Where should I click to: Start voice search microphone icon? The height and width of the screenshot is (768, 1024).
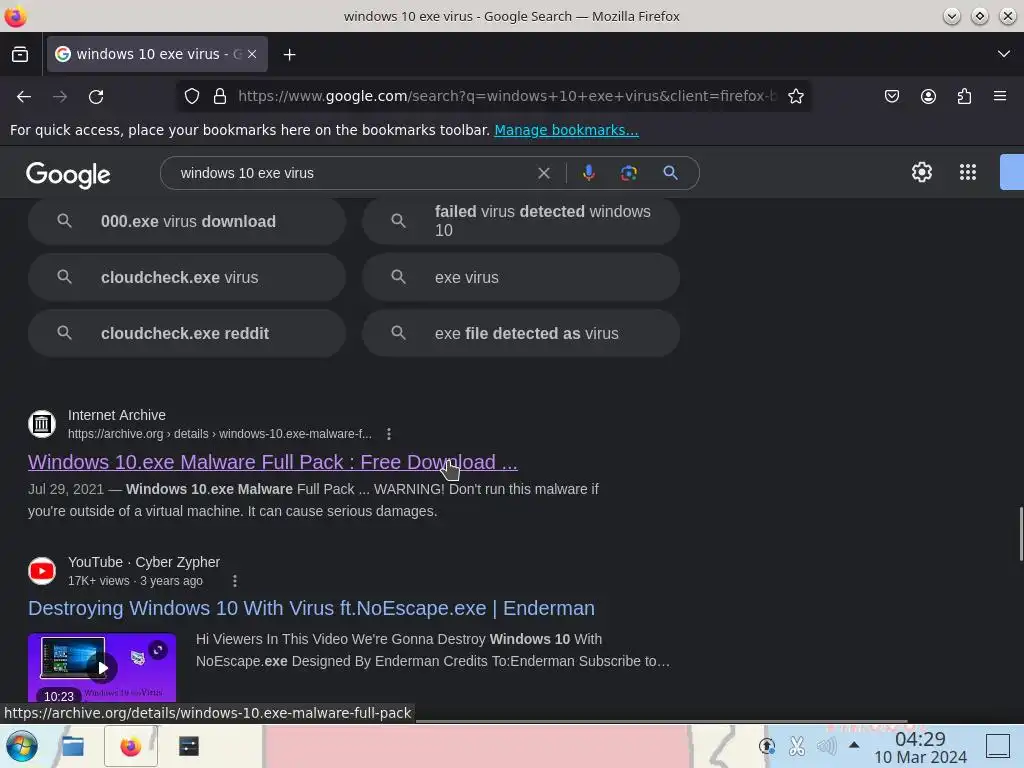pyautogui.click(x=588, y=173)
